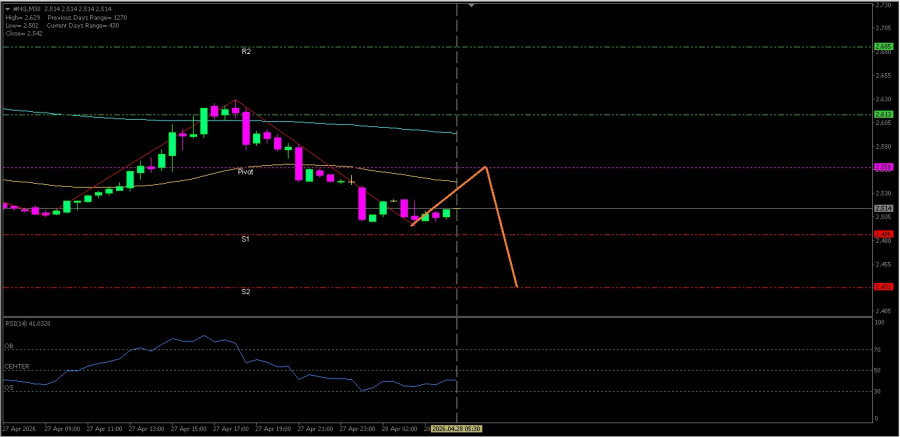Click the OS oversold level label
Image resolution: width=900 pixels, height=437 pixels.
(9, 388)
